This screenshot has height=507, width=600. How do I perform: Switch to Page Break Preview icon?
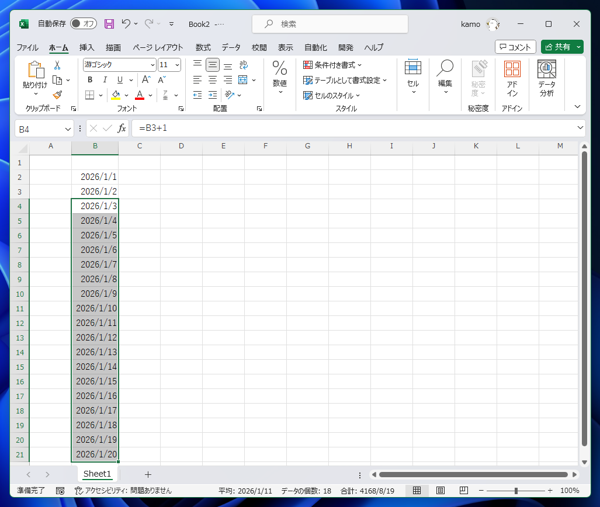coord(463,490)
